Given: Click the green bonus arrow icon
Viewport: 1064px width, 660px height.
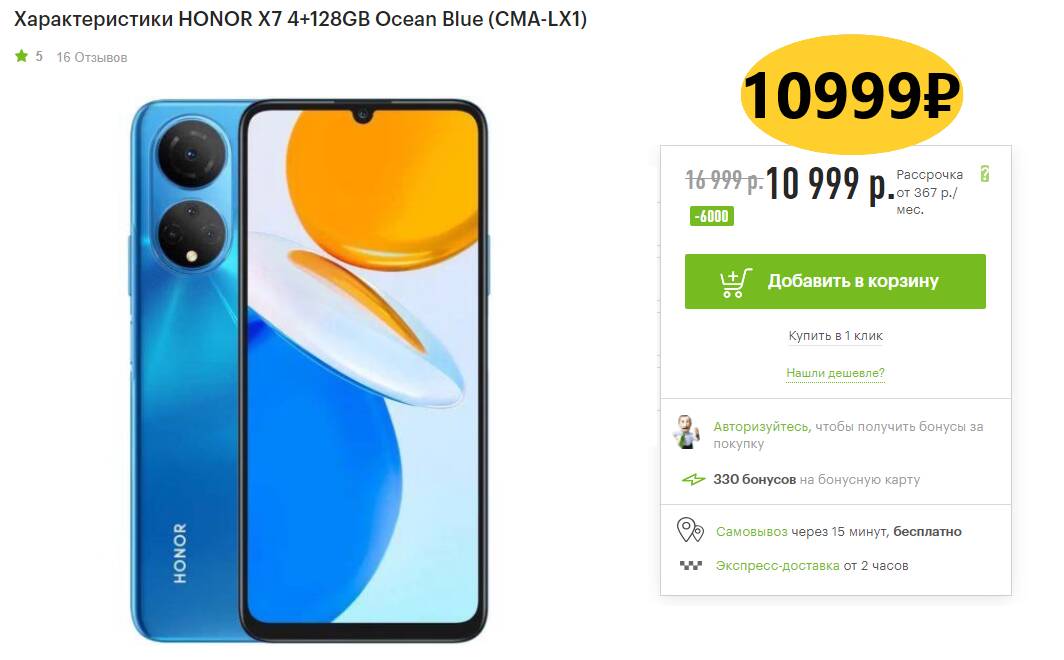Looking at the screenshot, I should (694, 480).
